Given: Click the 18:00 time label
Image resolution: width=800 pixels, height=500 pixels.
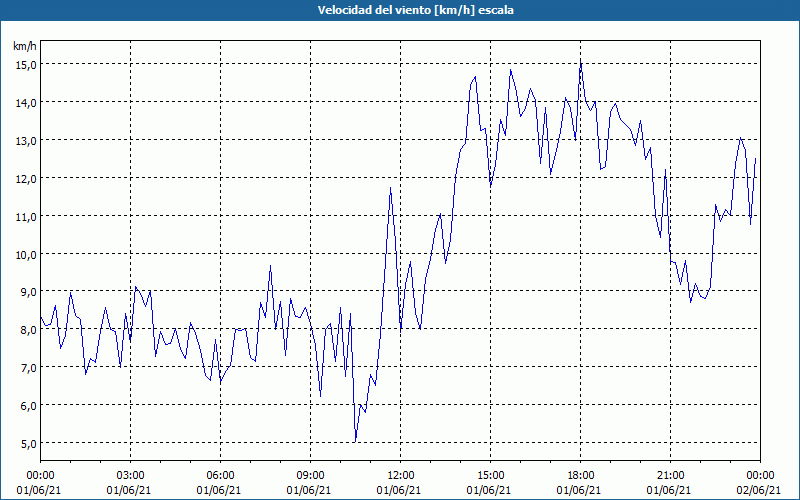Looking at the screenshot, I should tap(580, 476).
